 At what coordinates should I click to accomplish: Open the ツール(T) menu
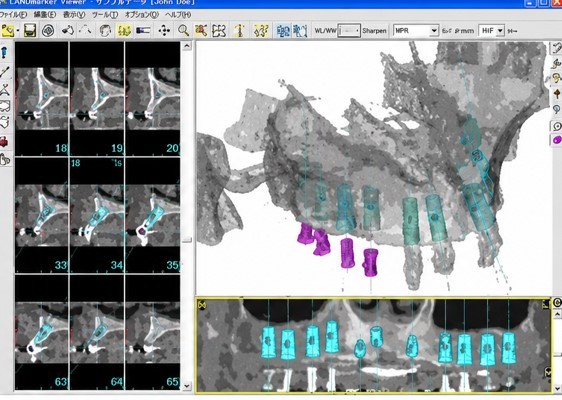[x=105, y=15]
